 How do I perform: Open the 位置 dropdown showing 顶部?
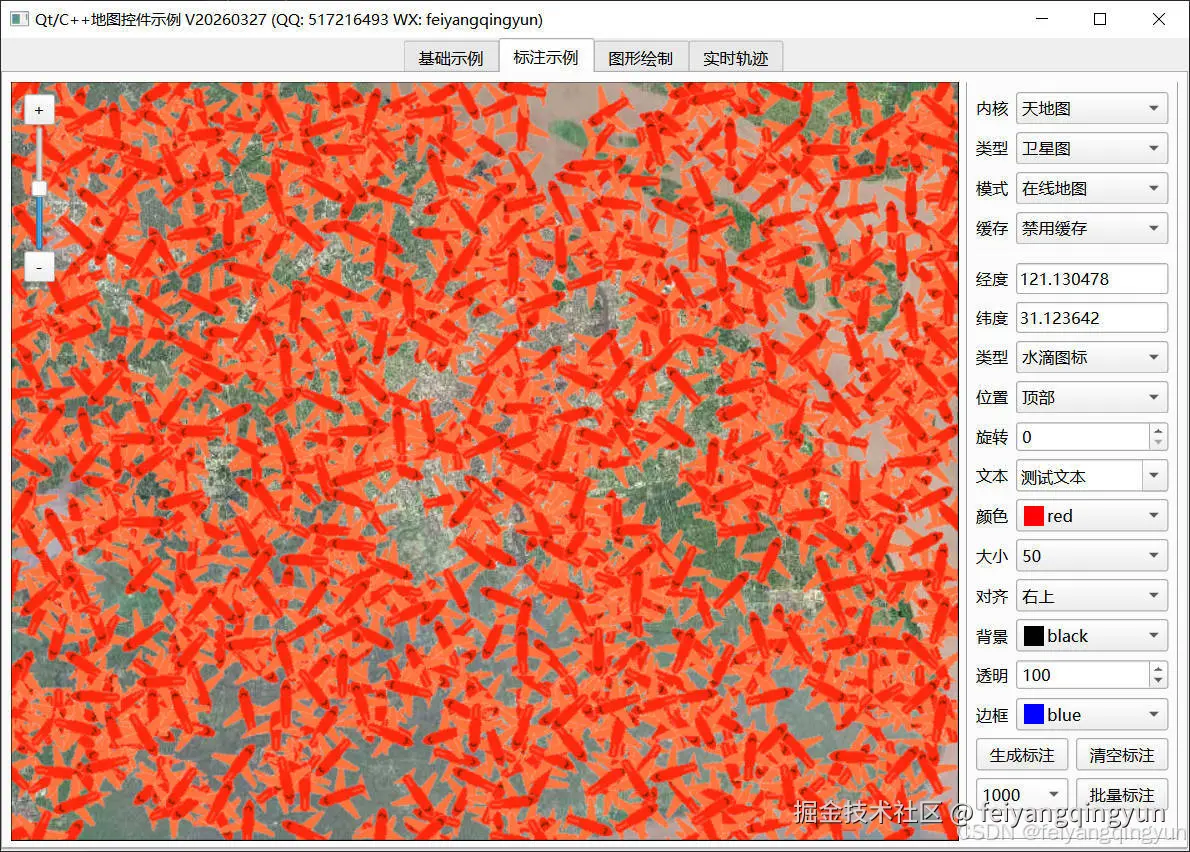tap(1091, 398)
